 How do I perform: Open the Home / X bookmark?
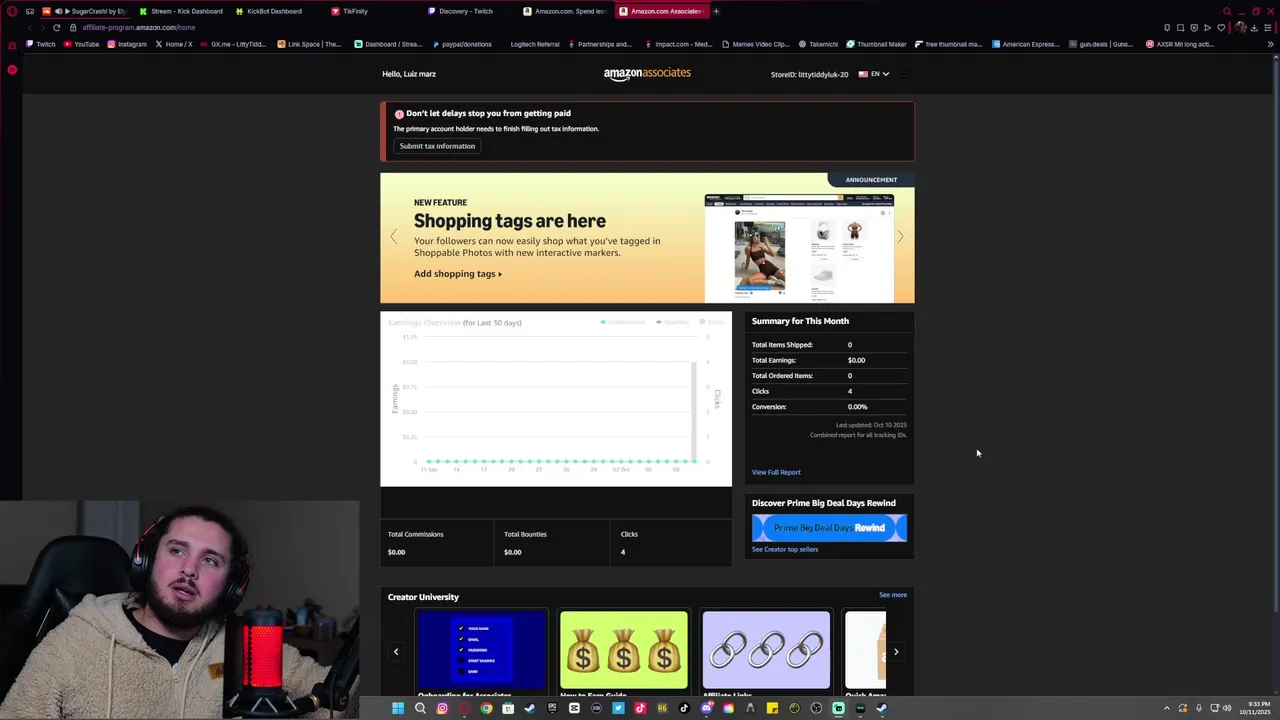pos(173,44)
